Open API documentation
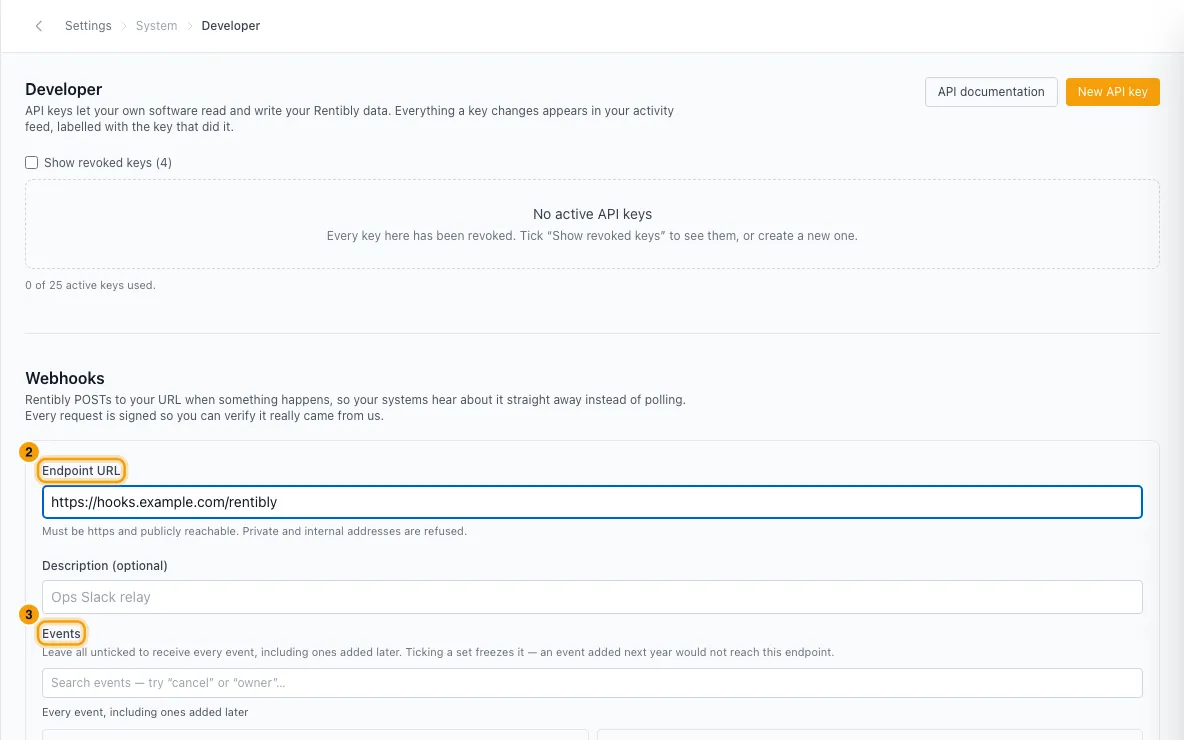The height and width of the screenshot is (740, 1184). click(x=991, y=92)
